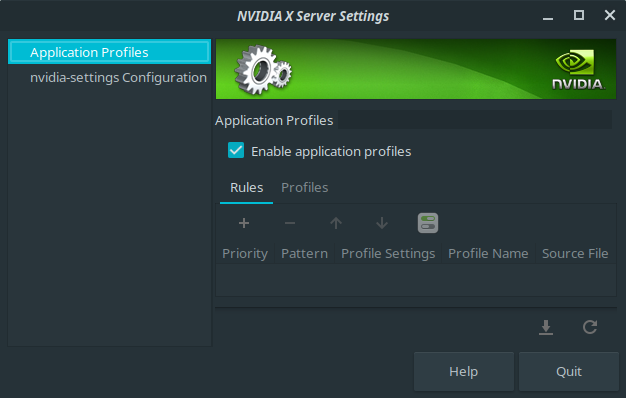626x398 pixels.
Task: Switch to the Profiles tab
Action: (x=305, y=188)
